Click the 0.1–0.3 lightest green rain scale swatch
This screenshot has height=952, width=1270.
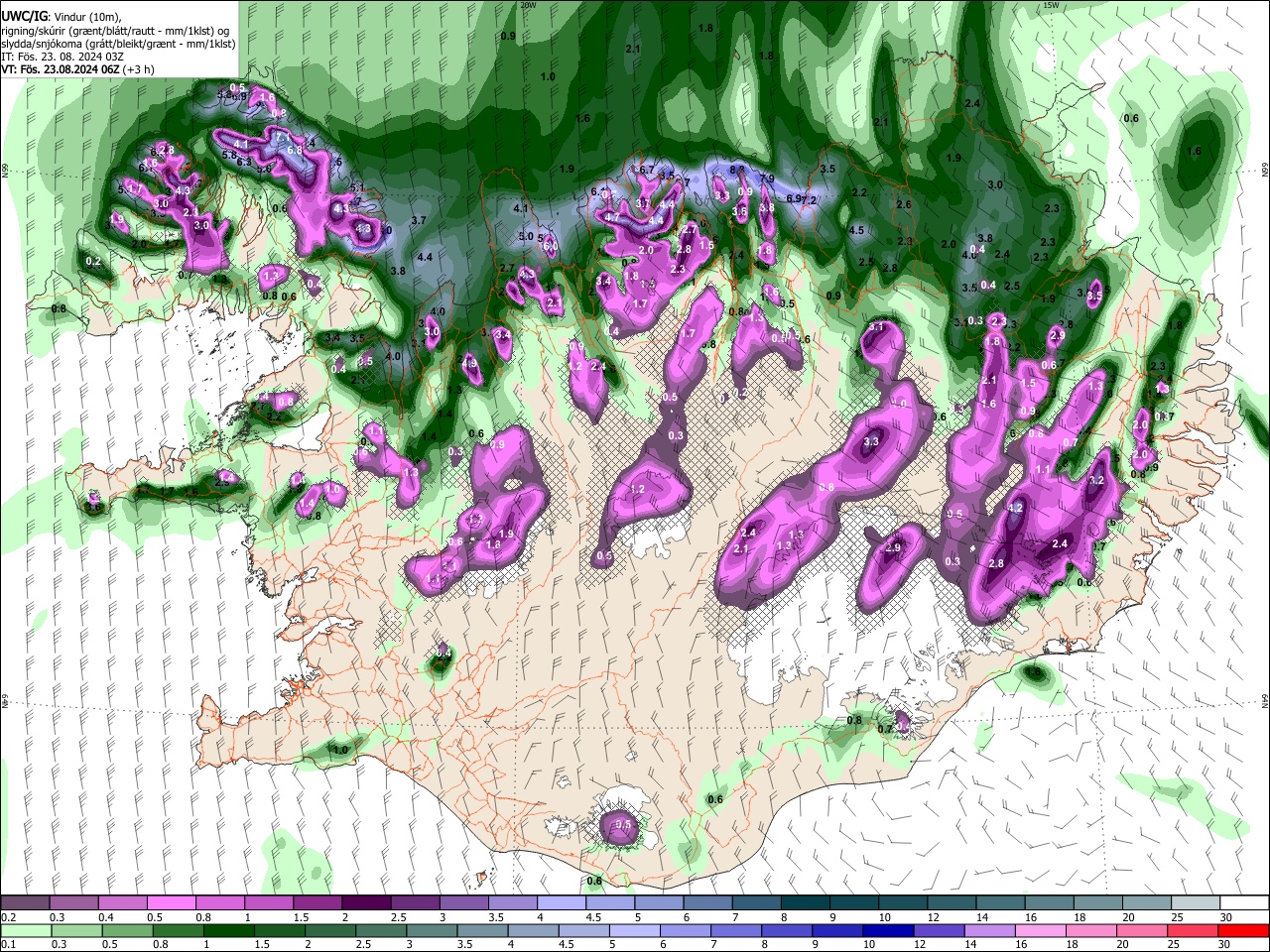coord(25,930)
